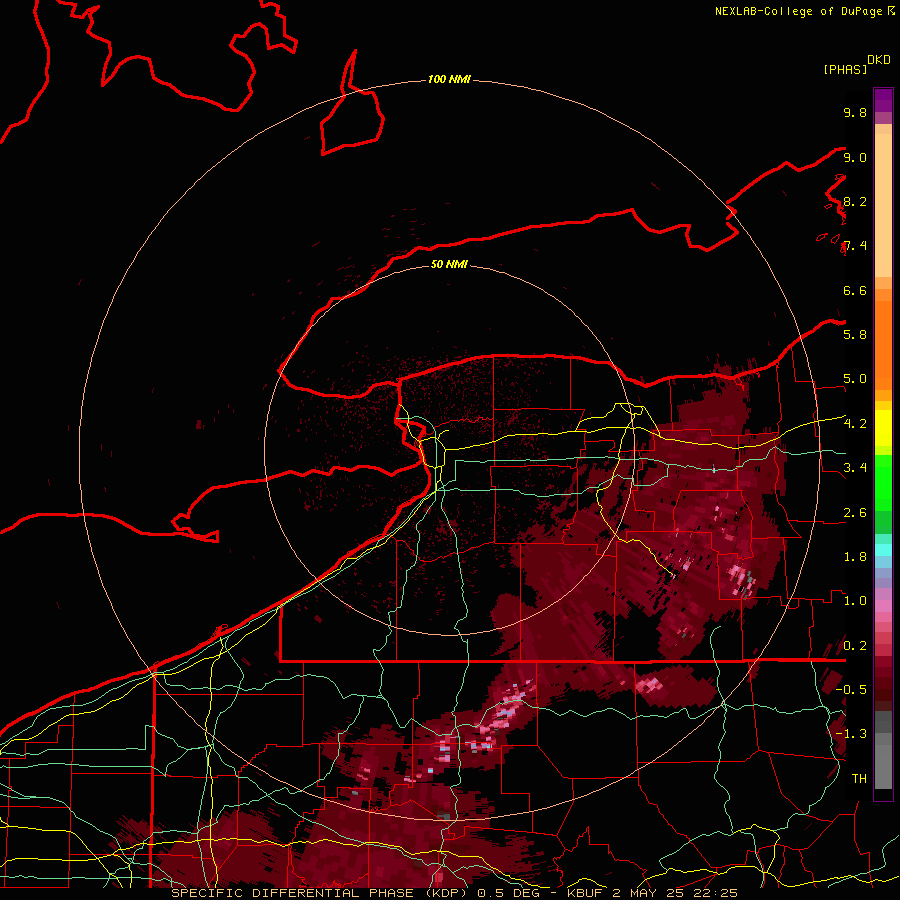This screenshot has height=900, width=900.
Task: Pick the orange segment of the color bar
Action: click(883, 346)
